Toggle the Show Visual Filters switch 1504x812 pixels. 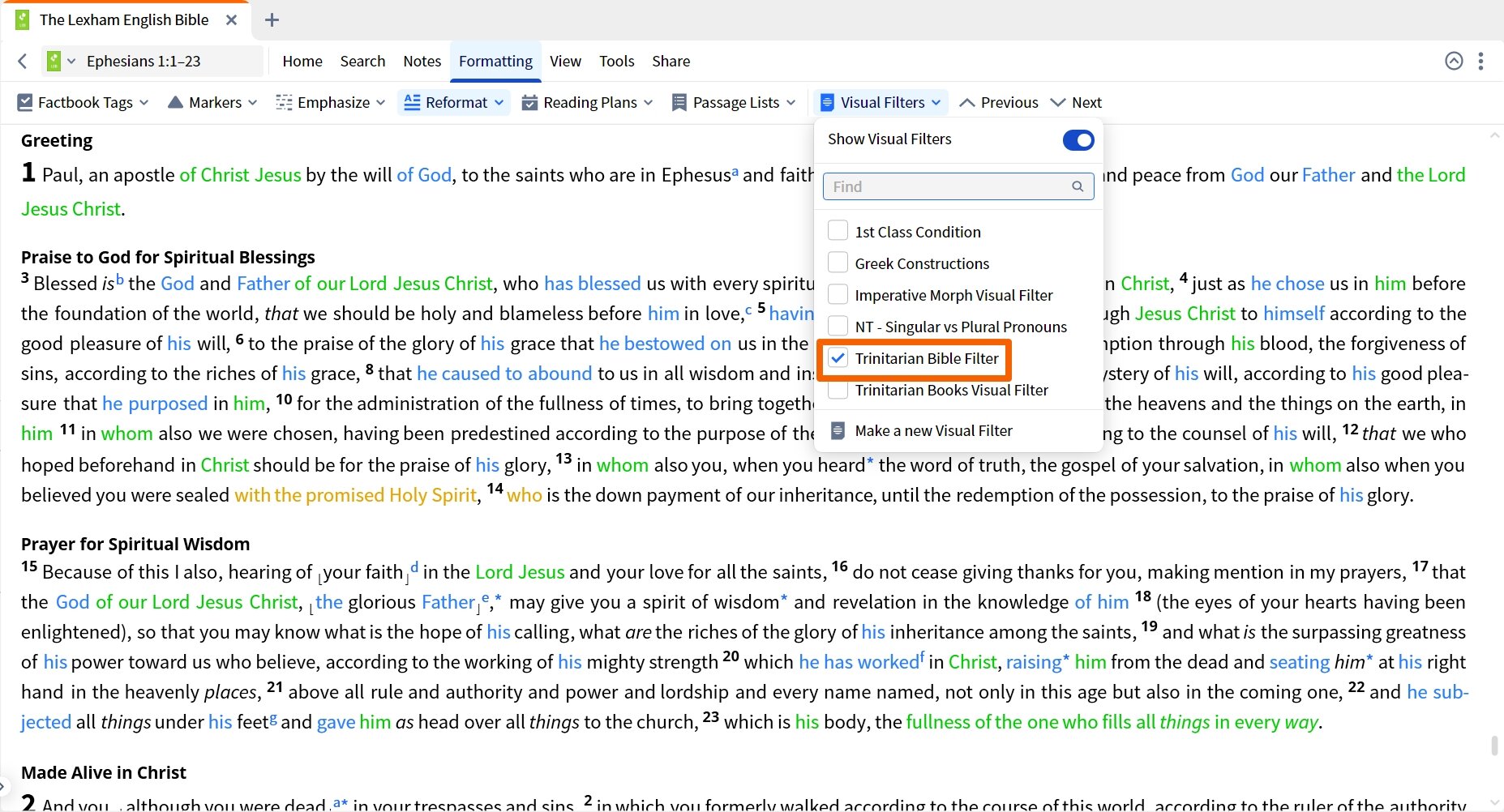click(1078, 140)
